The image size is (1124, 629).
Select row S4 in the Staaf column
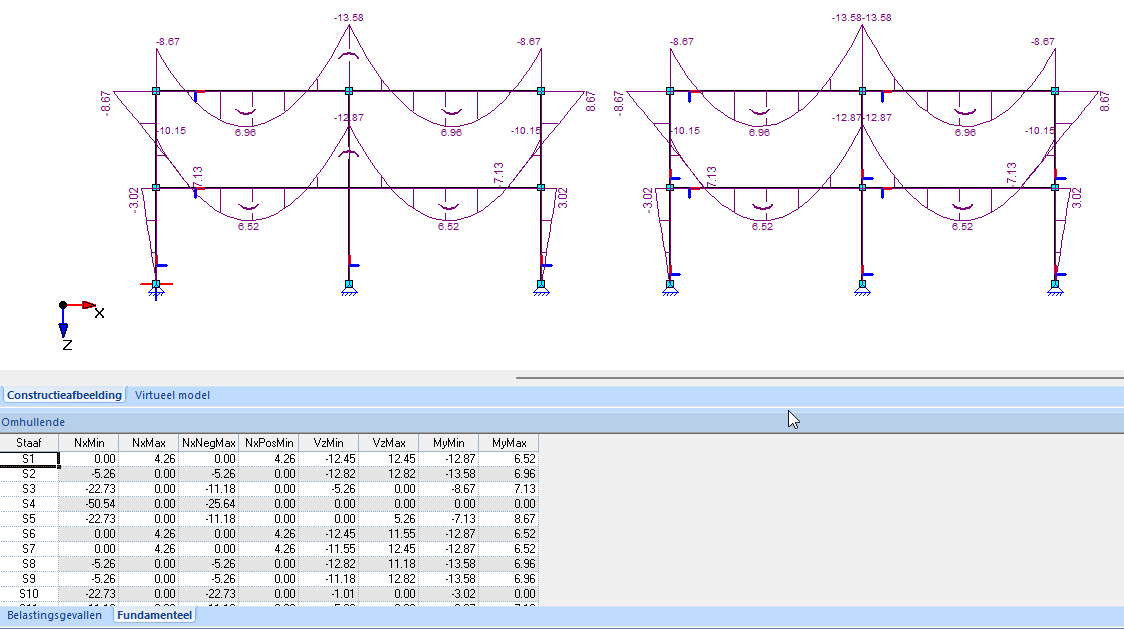click(29, 504)
